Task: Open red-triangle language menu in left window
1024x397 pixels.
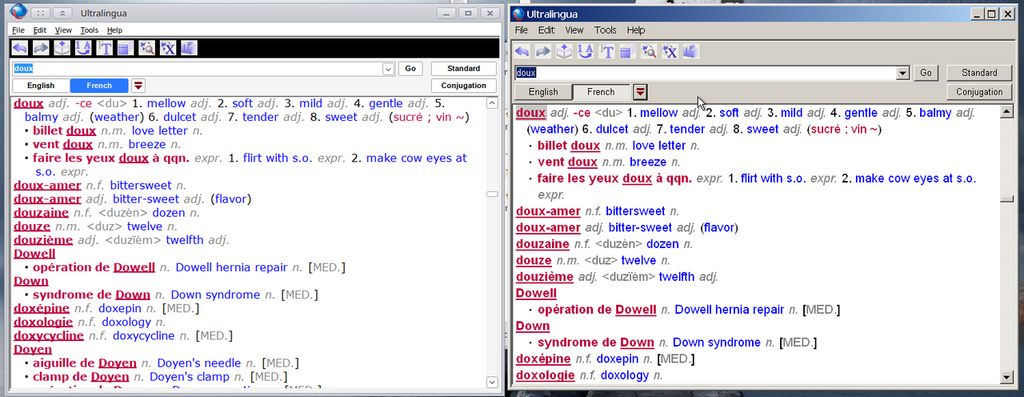Action: 138,86
